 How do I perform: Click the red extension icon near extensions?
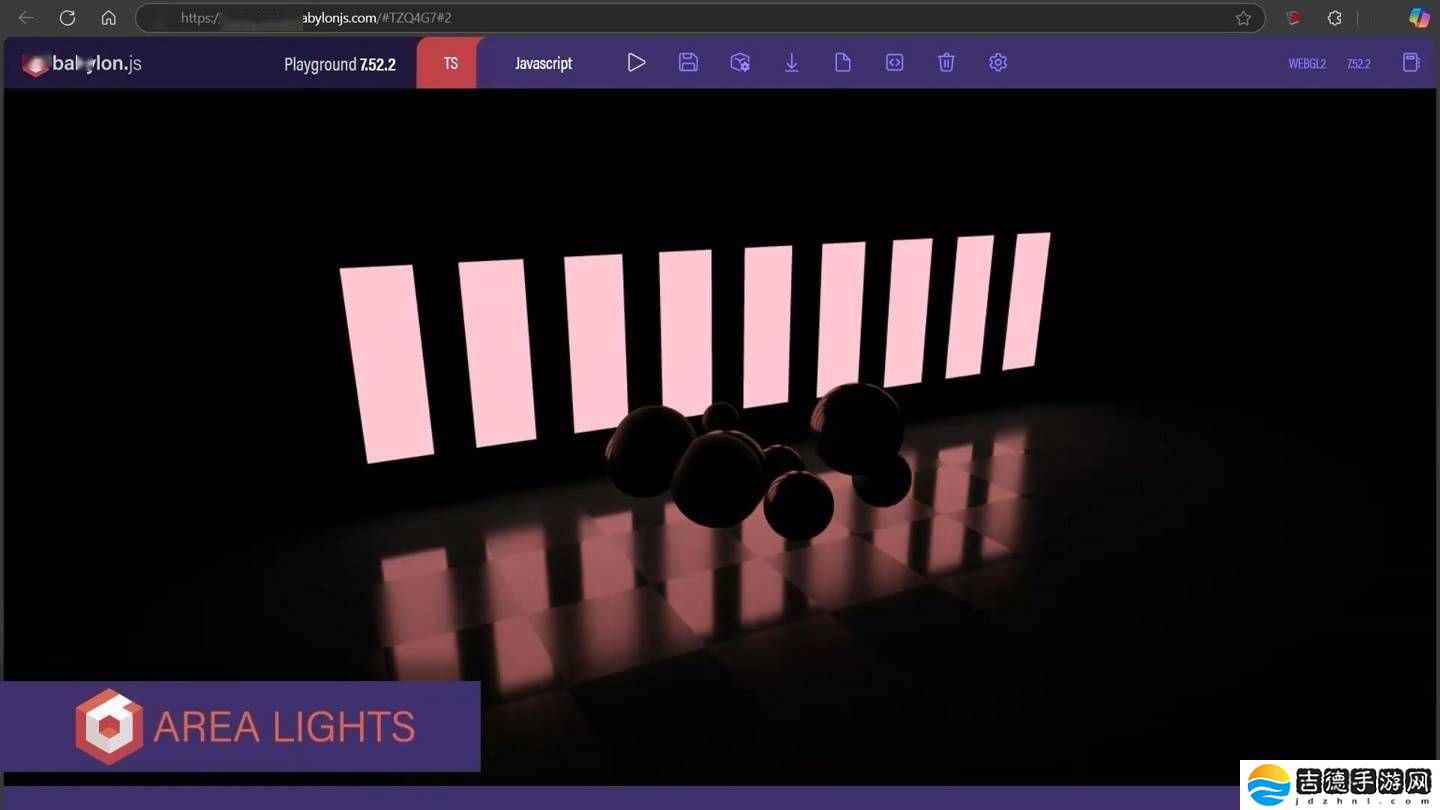1293,18
